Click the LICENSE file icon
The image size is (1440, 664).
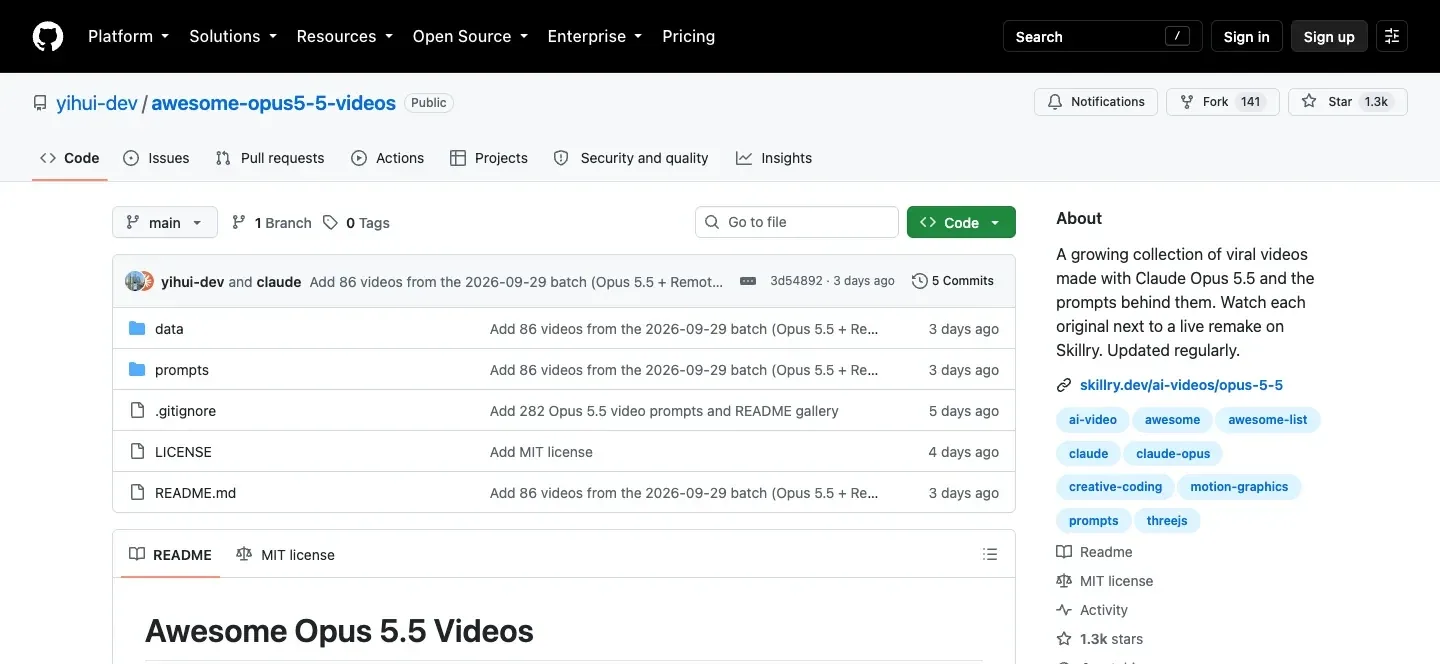137,452
